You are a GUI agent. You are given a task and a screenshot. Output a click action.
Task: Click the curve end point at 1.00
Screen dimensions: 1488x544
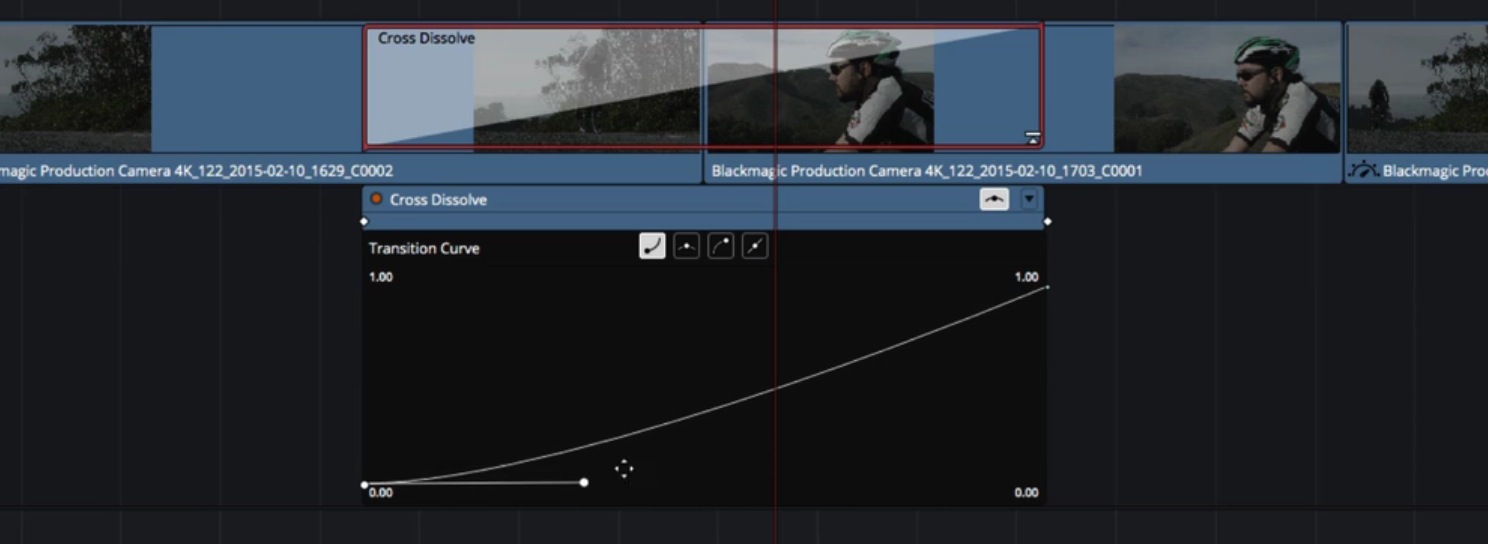pyautogui.click(x=1047, y=287)
